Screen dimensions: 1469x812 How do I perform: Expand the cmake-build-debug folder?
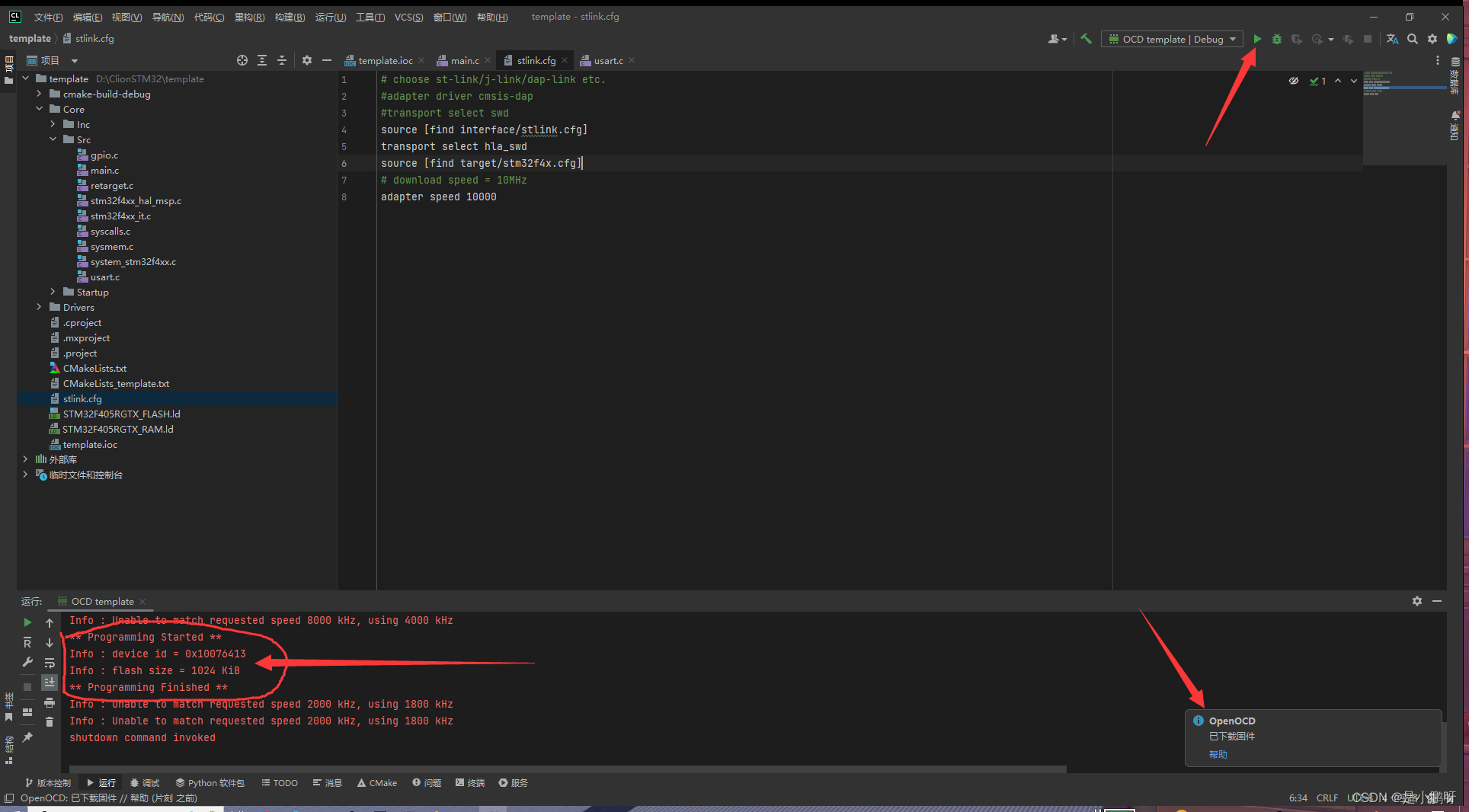pyautogui.click(x=40, y=94)
